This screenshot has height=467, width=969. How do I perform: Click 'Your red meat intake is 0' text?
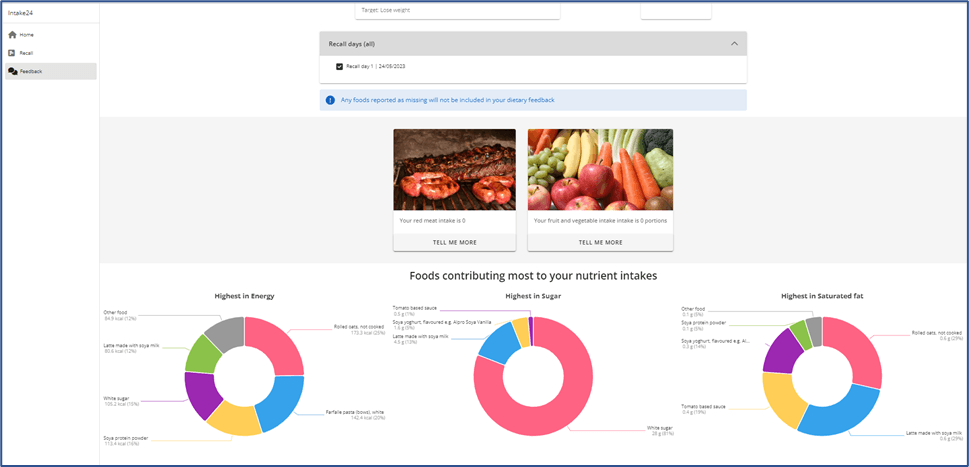pos(432,221)
